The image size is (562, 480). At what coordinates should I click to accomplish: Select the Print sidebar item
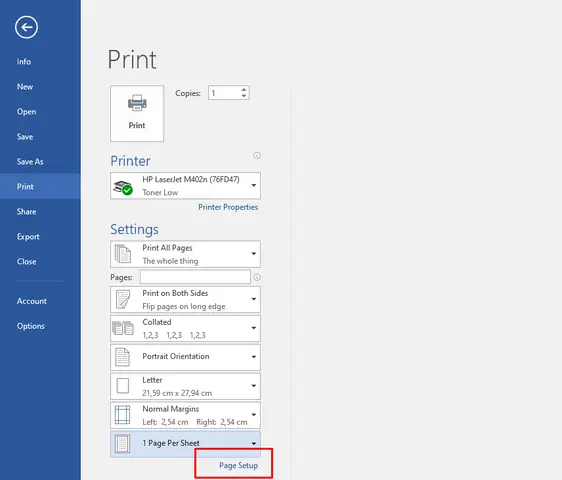(x=40, y=186)
